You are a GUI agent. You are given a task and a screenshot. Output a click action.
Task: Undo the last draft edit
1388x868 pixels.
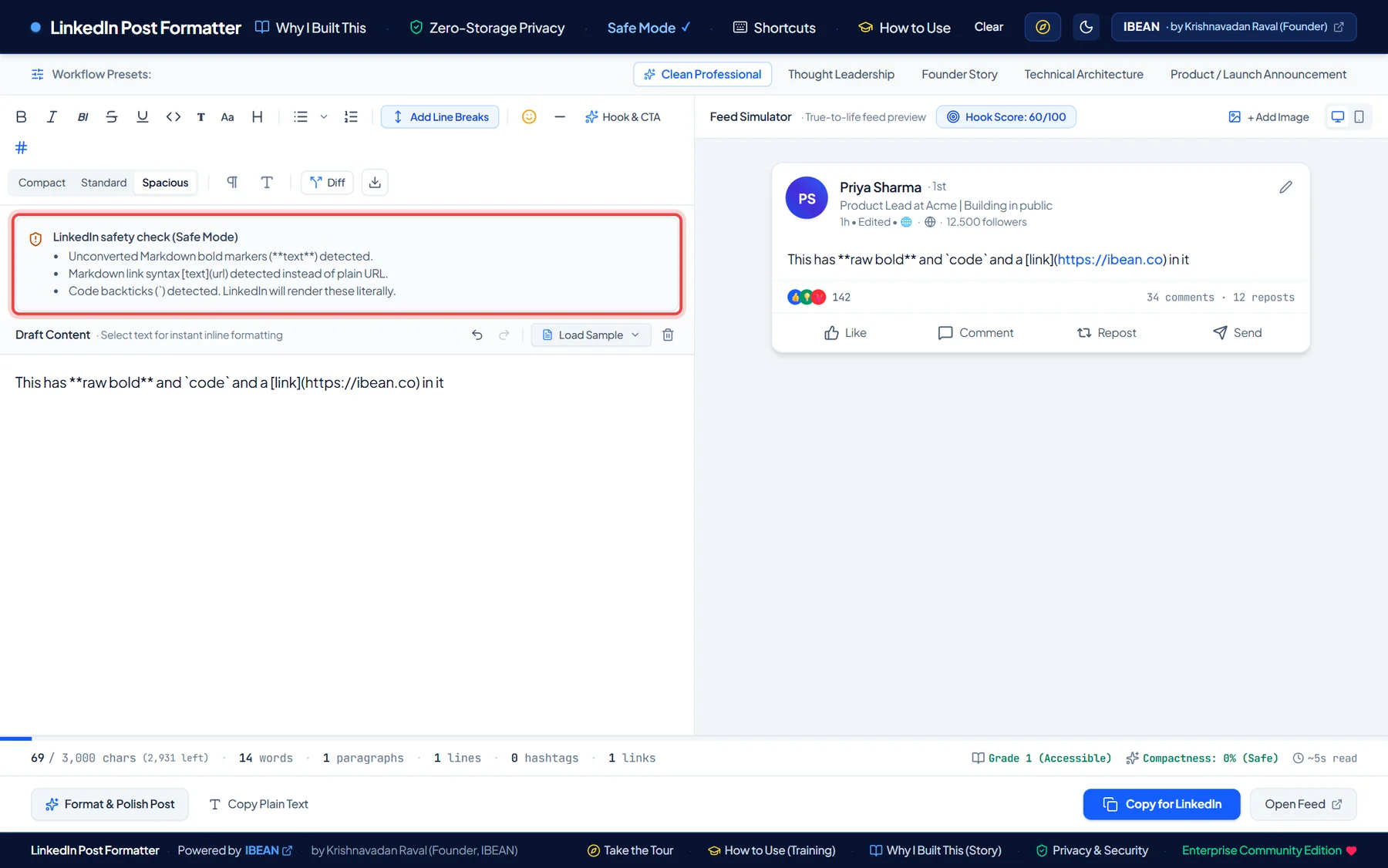pos(477,335)
